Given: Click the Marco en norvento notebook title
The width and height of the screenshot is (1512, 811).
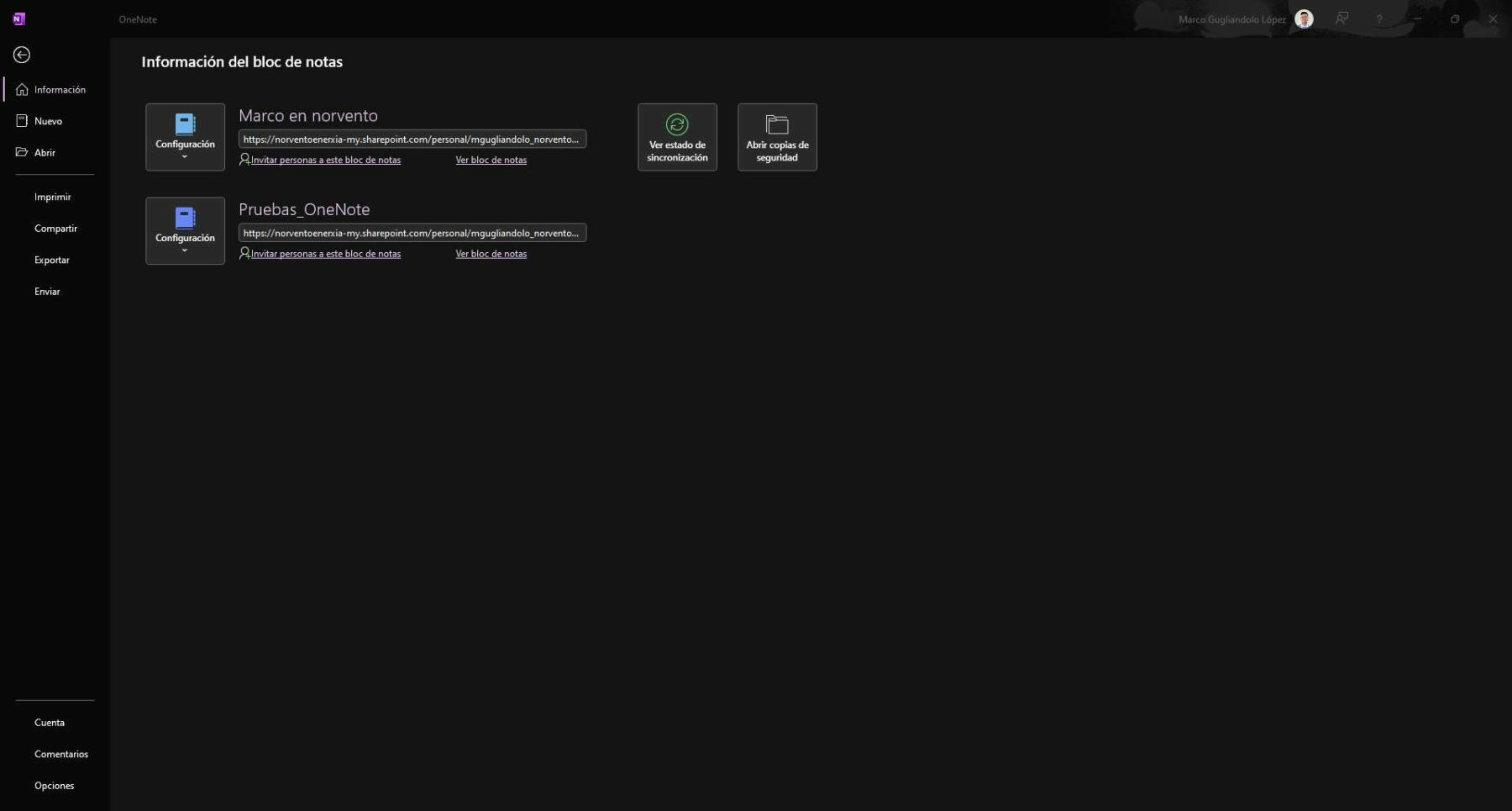Looking at the screenshot, I should pyautogui.click(x=308, y=116).
